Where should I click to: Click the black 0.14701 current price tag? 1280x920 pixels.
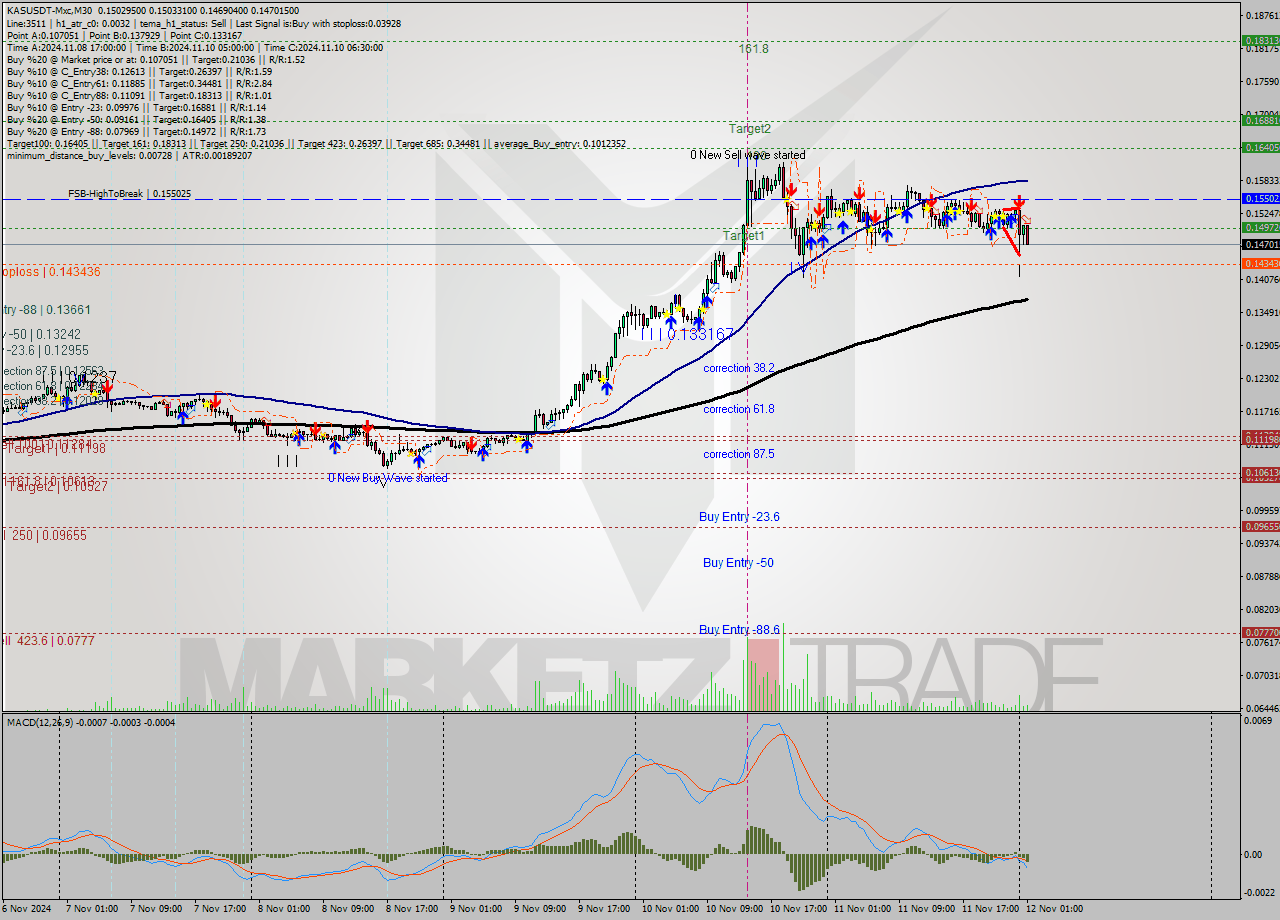click(1260, 244)
